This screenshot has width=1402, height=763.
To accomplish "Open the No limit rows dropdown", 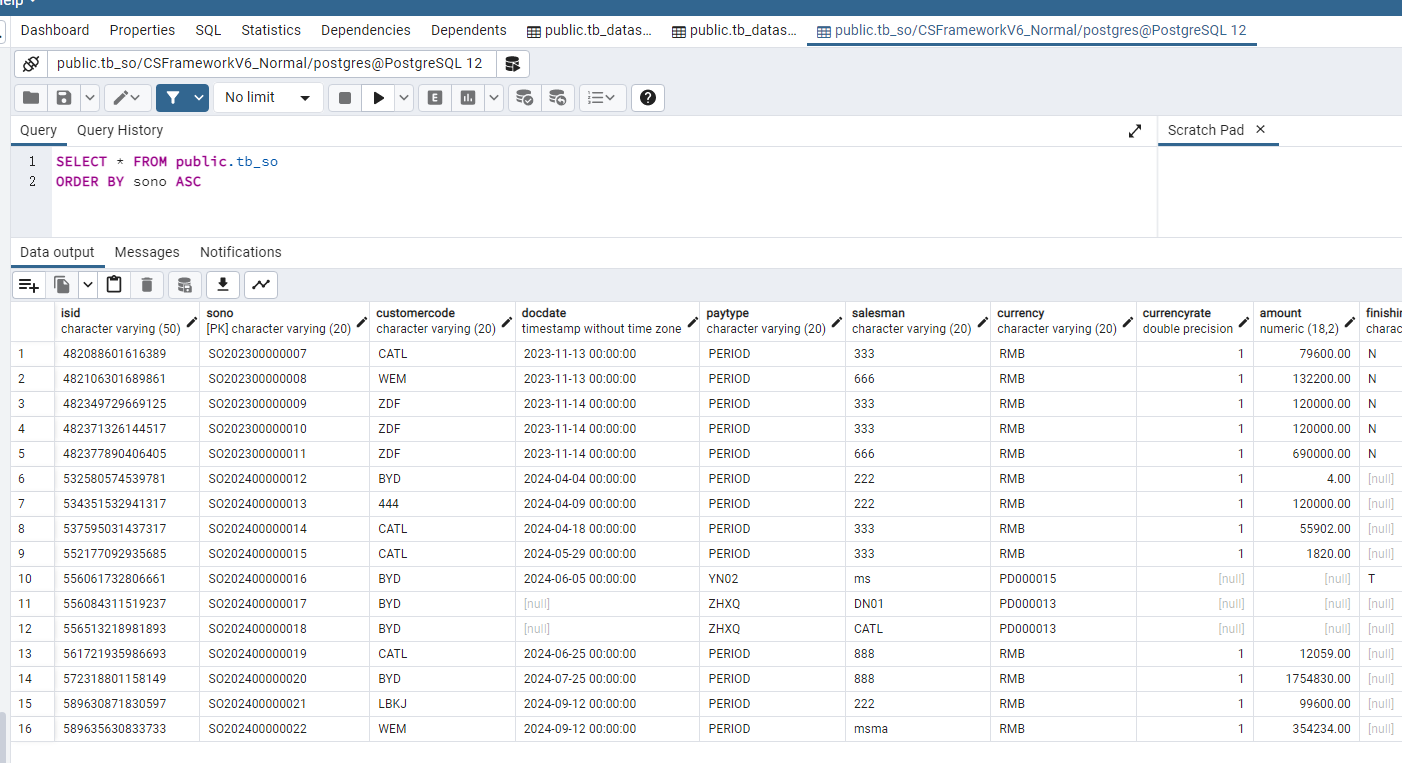I will pos(268,97).
